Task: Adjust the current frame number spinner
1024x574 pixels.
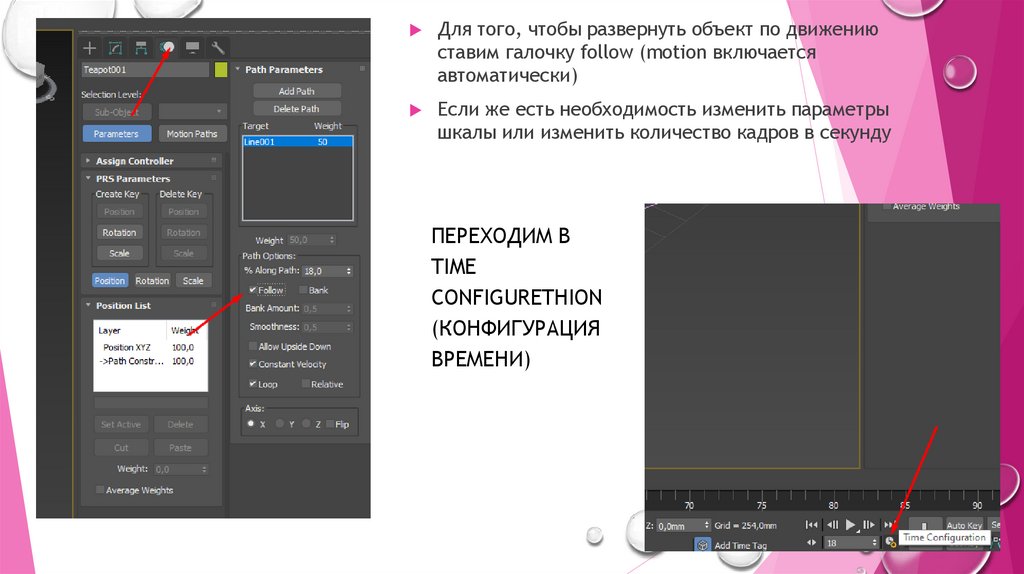Action: point(874,543)
